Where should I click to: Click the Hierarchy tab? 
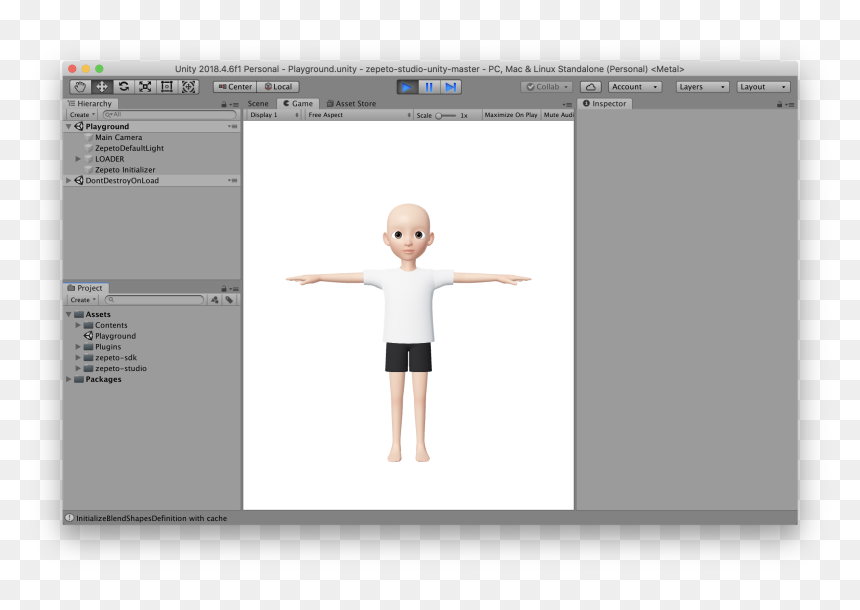(90, 104)
